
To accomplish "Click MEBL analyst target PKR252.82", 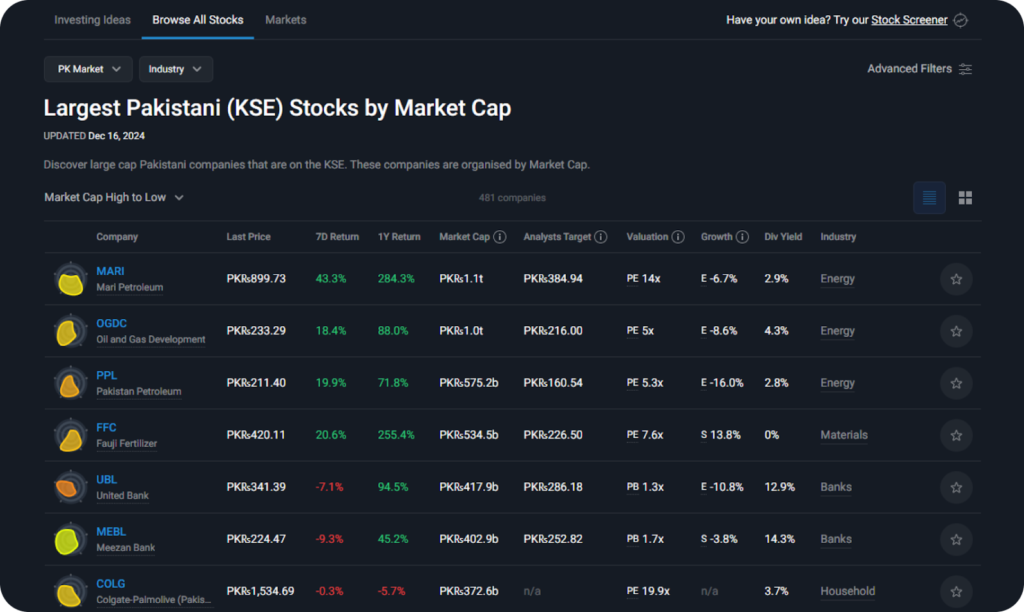I will click(552, 540).
